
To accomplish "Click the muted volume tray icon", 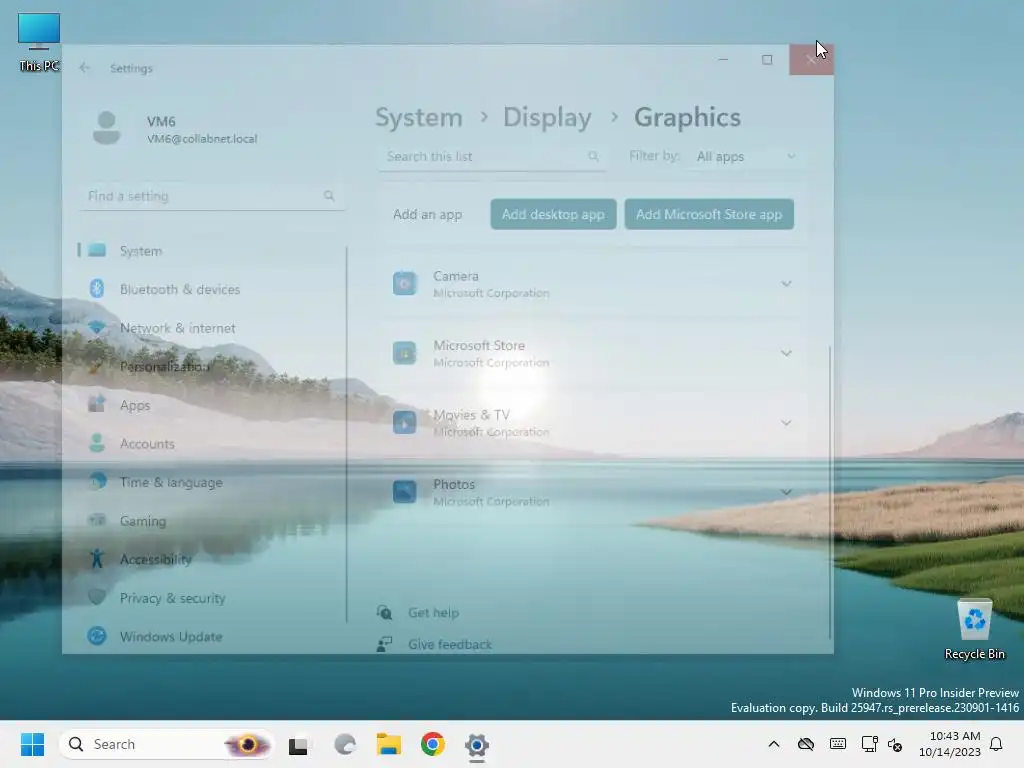I will [x=895, y=744].
